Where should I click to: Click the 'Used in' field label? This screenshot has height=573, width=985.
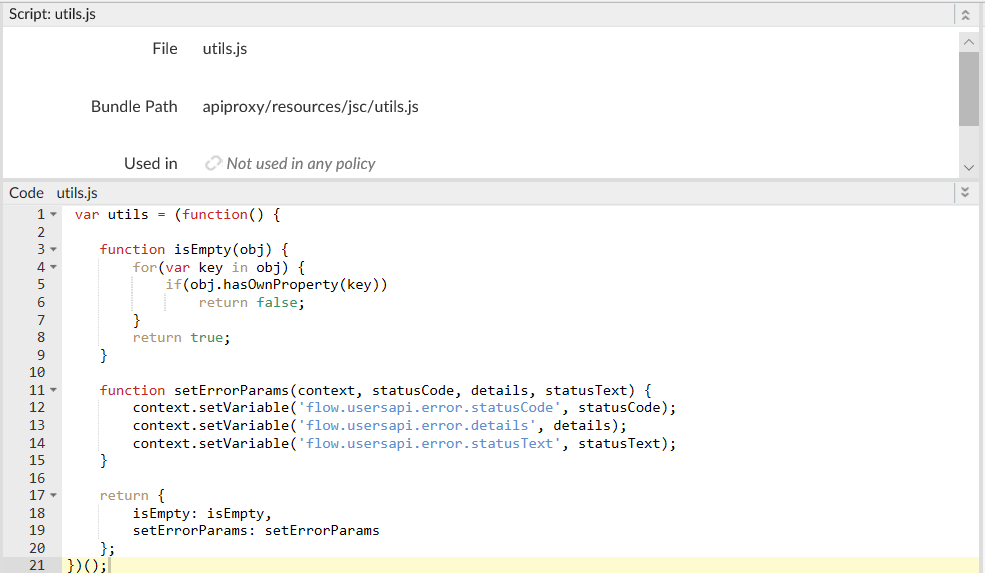(151, 163)
